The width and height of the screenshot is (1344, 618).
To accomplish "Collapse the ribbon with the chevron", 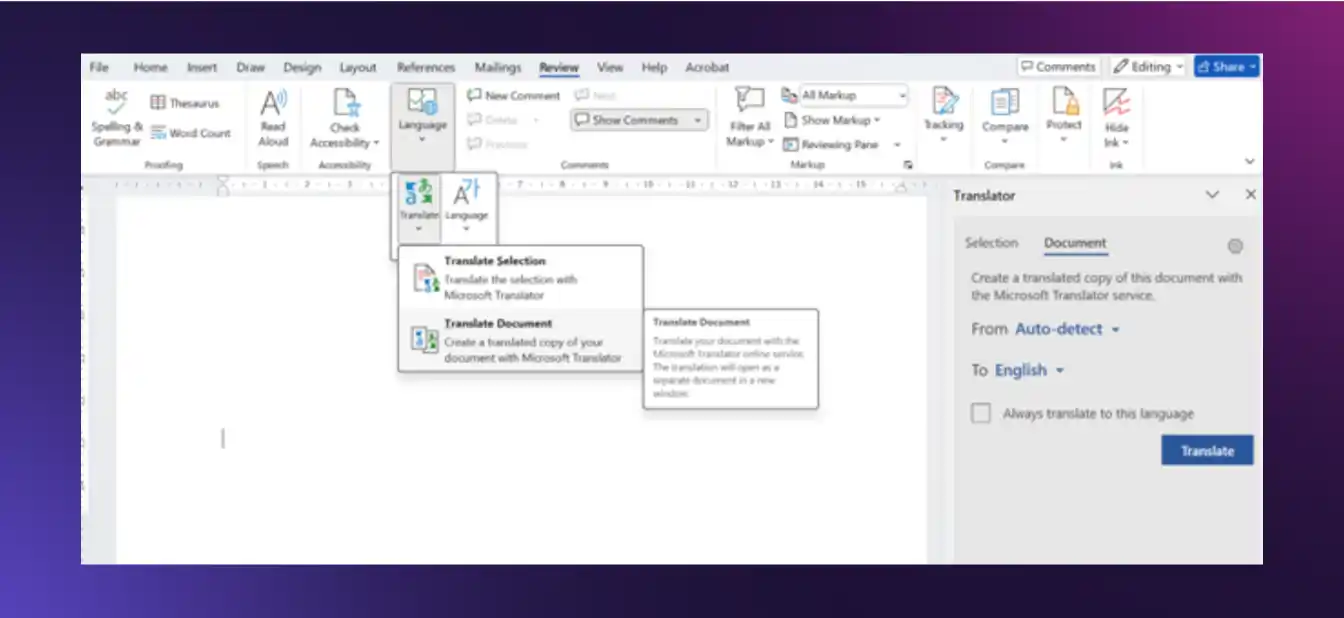I will (1249, 161).
